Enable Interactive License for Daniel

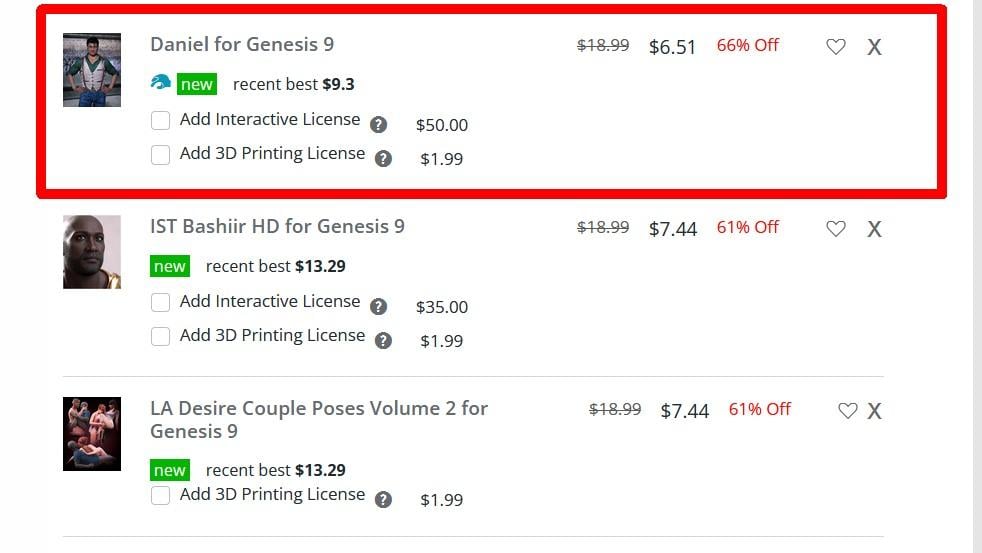160,121
